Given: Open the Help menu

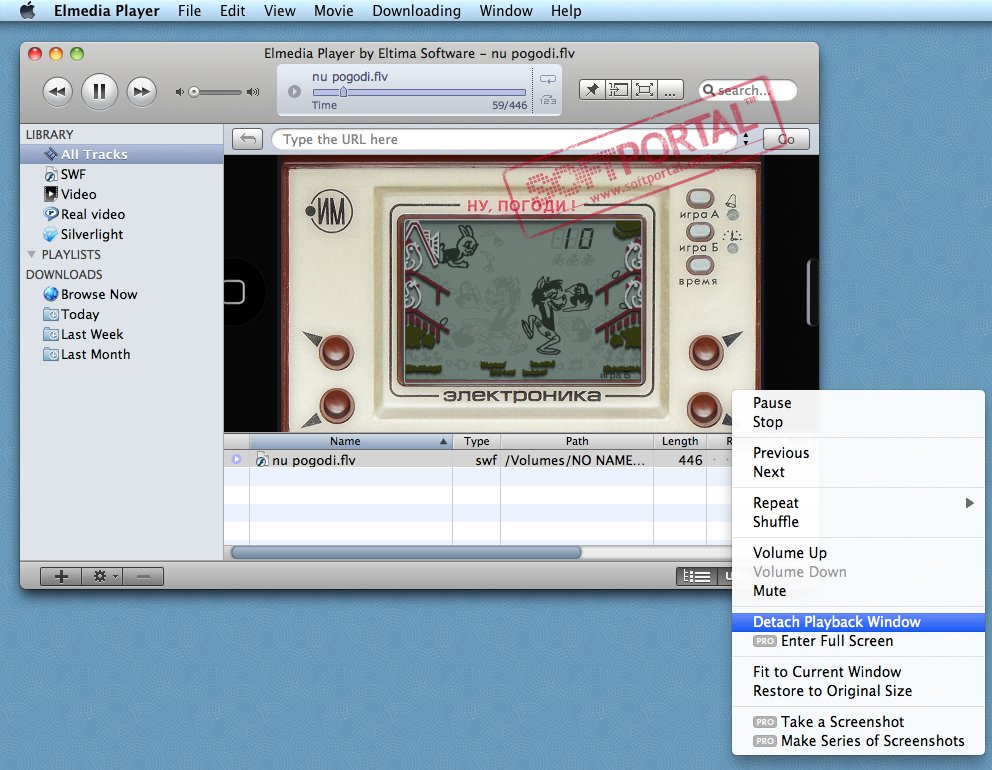Looking at the screenshot, I should pyautogui.click(x=566, y=11).
